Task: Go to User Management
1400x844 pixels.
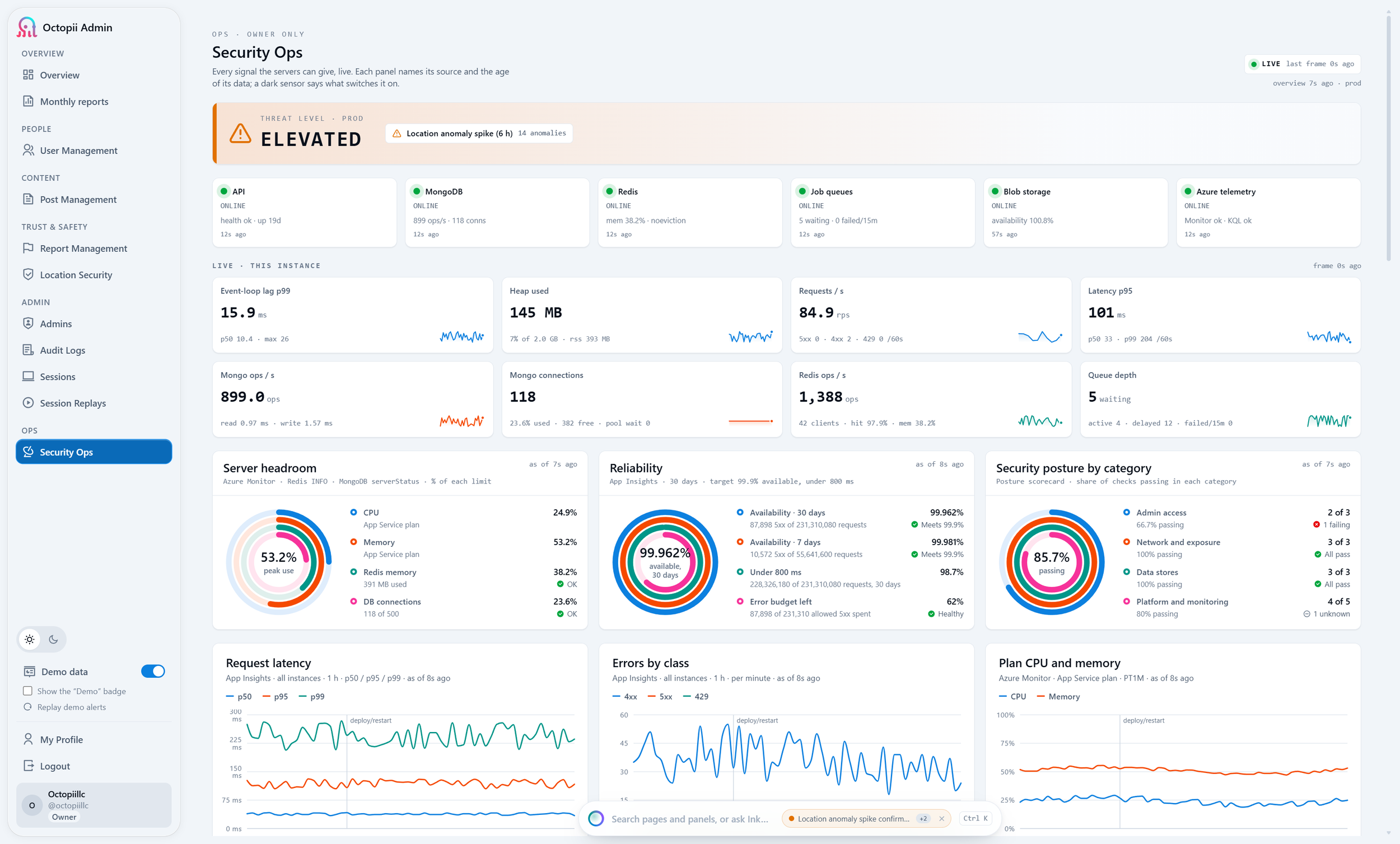Action: [x=94, y=151]
